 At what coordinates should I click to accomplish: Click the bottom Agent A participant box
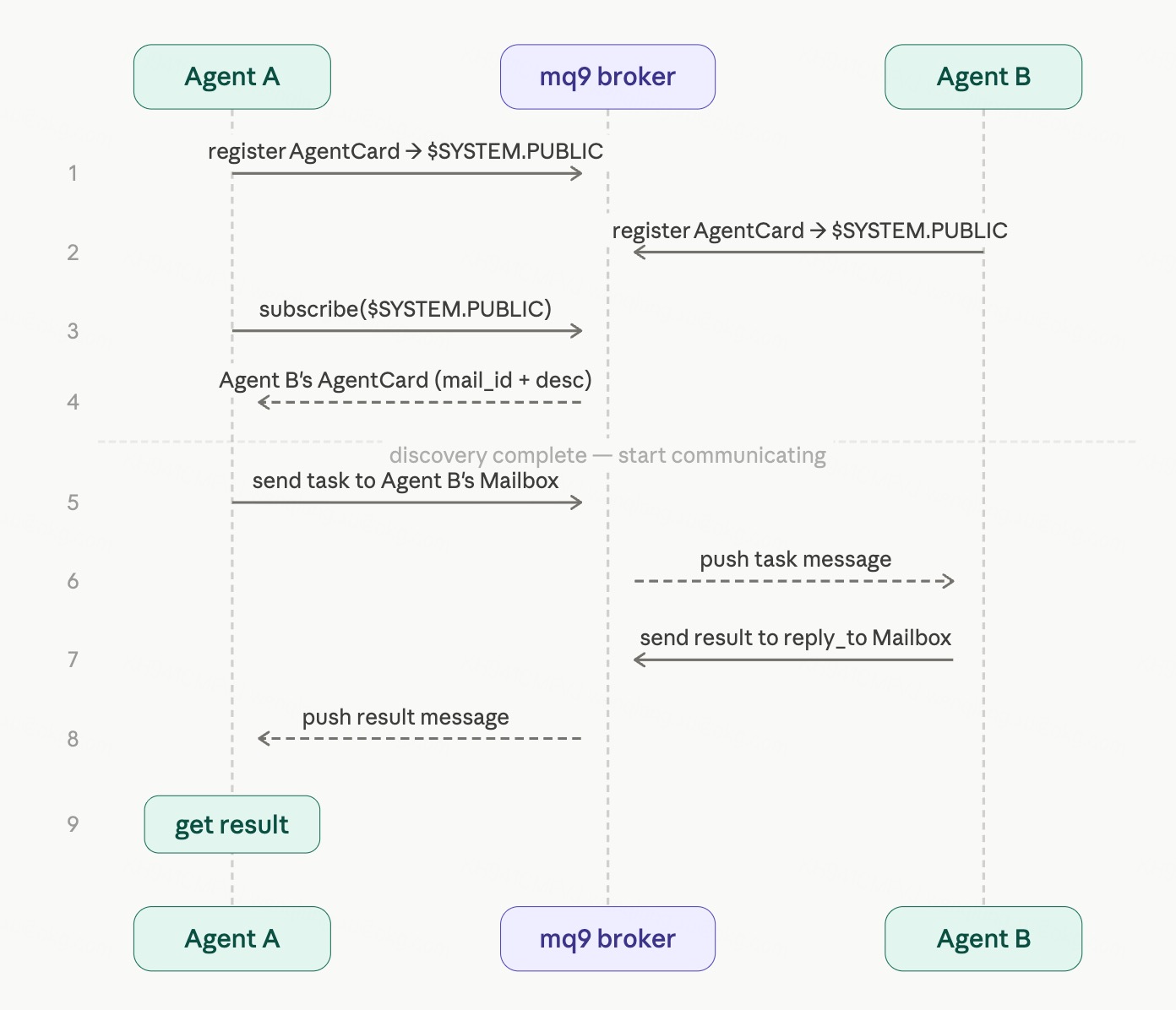click(231, 939)
